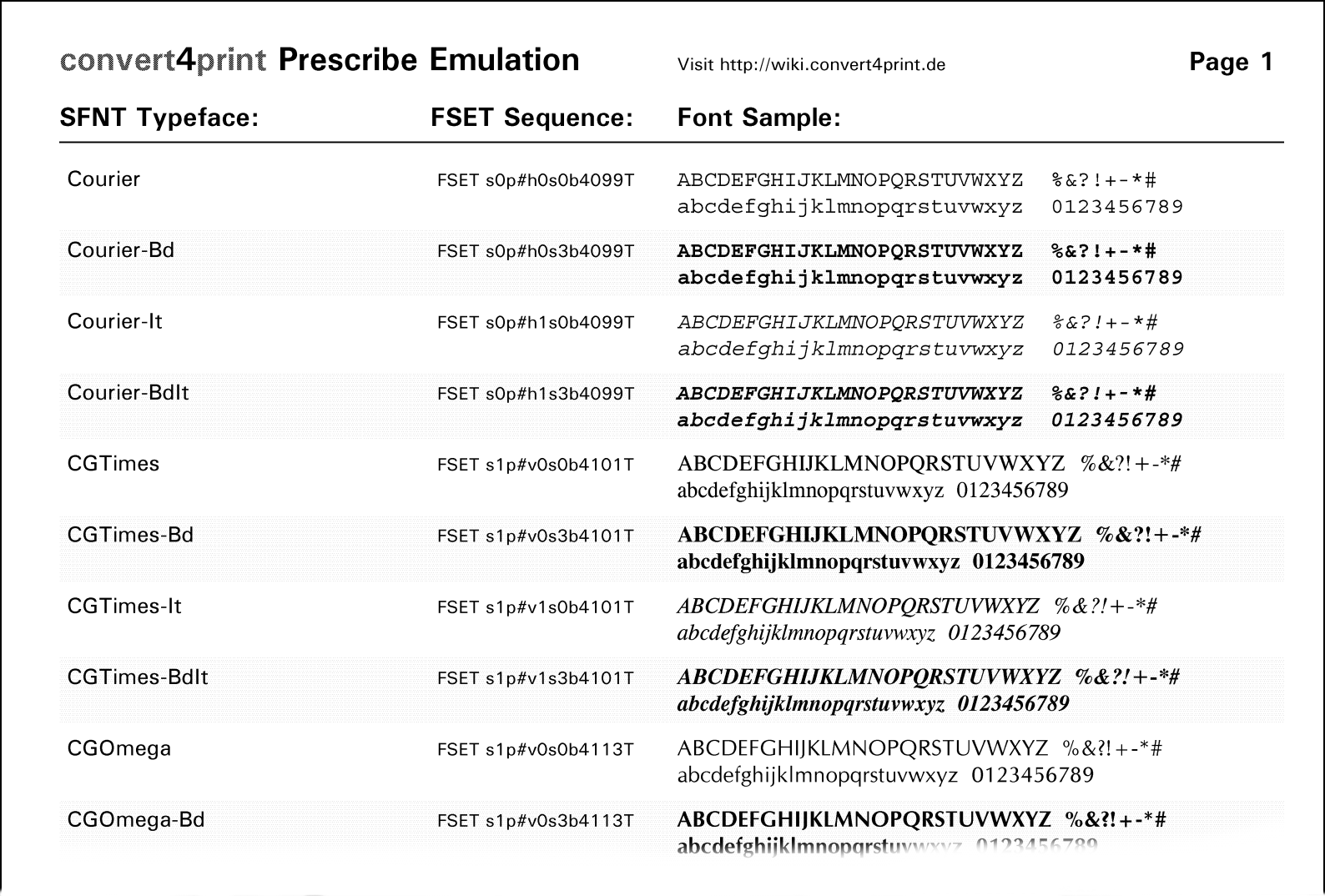Click the CGOmega typeface name
The width and height of the screenshot is (1325, 896).
(x=119, y=748)
